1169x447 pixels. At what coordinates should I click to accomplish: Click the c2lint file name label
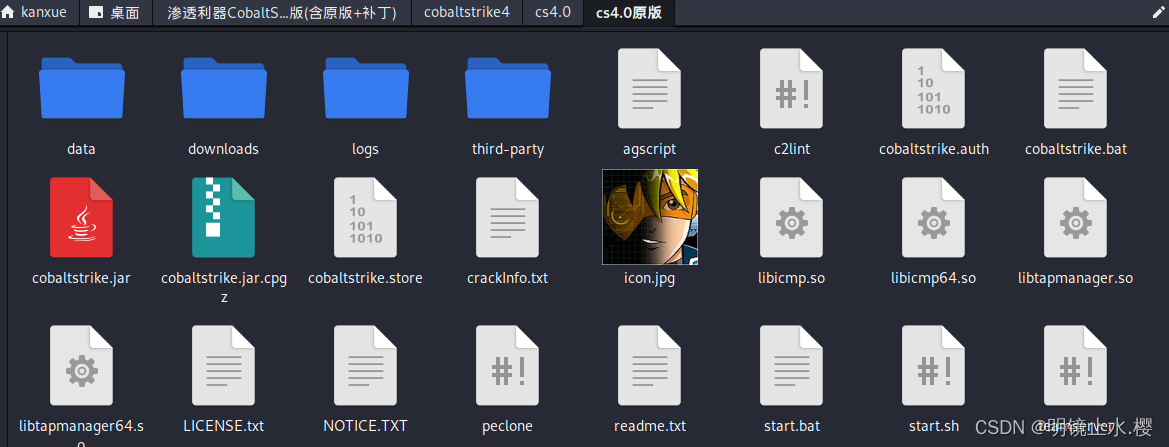[792, 149]
